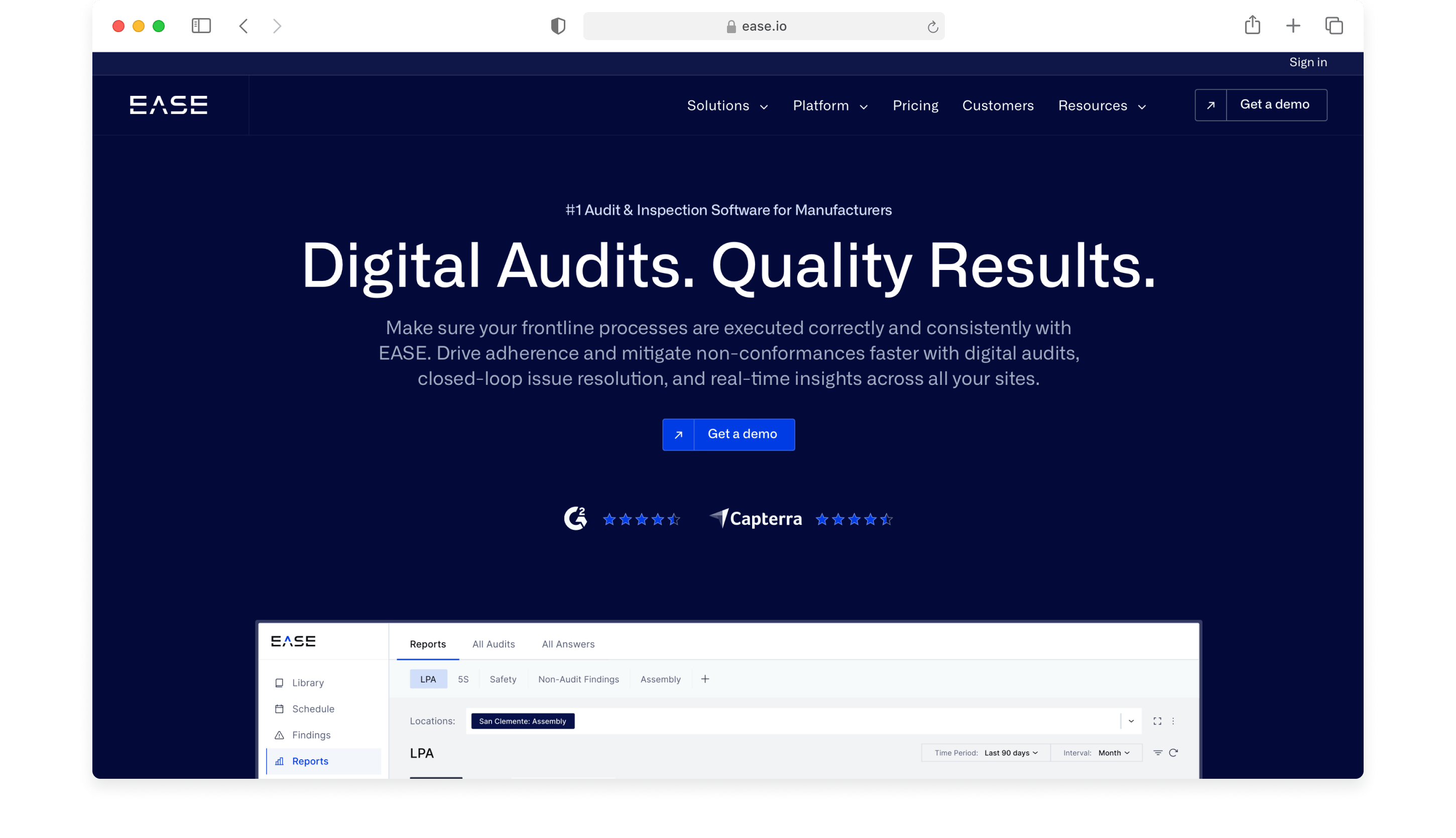Switch to the All Audits tab

[x=494, y=644]
